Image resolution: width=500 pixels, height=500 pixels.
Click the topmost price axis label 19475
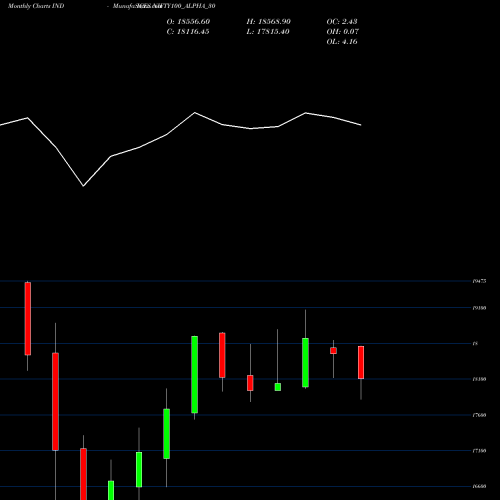pos(479,281)
